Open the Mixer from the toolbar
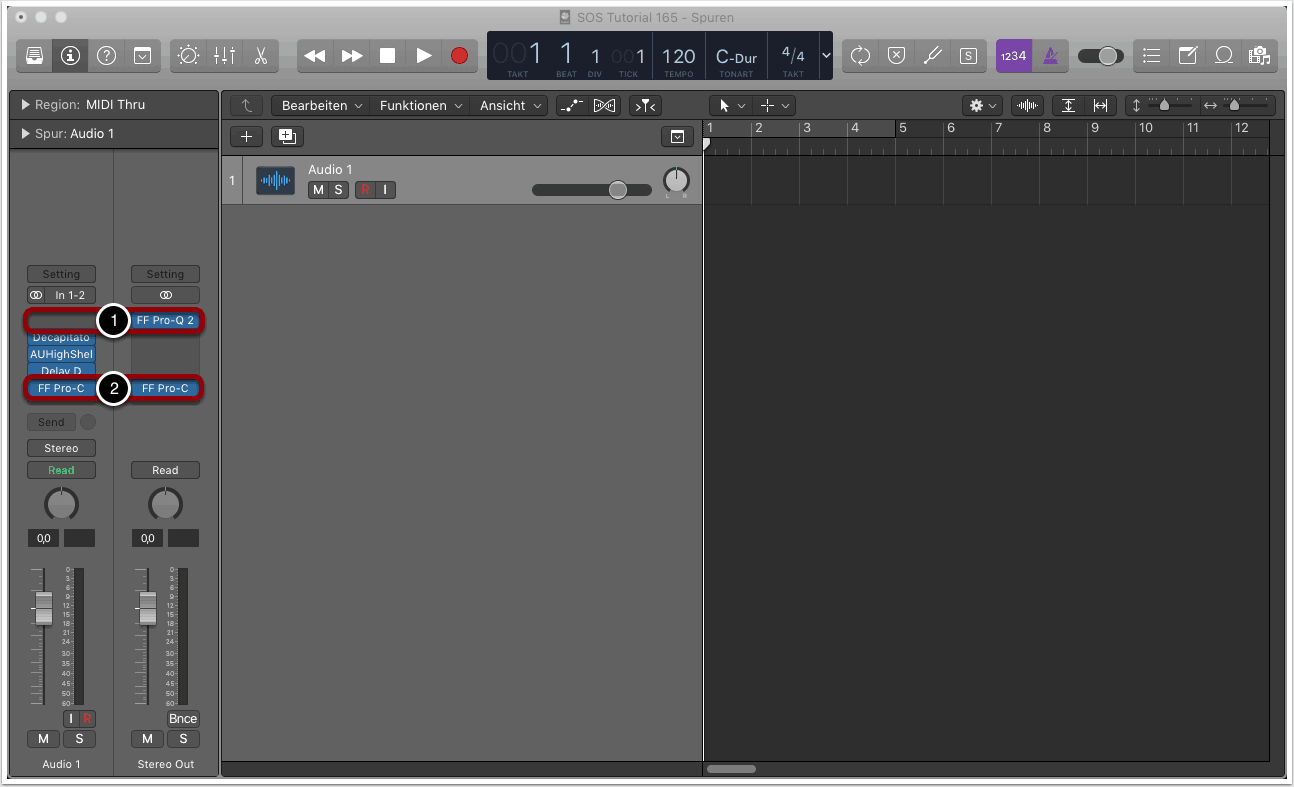This screenshot has height=787, width=1294. pyautogui.click(x=224, y=56)
